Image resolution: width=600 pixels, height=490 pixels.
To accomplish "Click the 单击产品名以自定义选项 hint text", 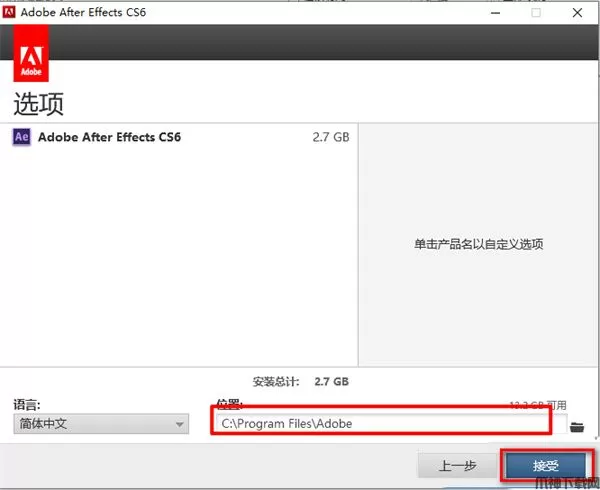I will point(478,244).
